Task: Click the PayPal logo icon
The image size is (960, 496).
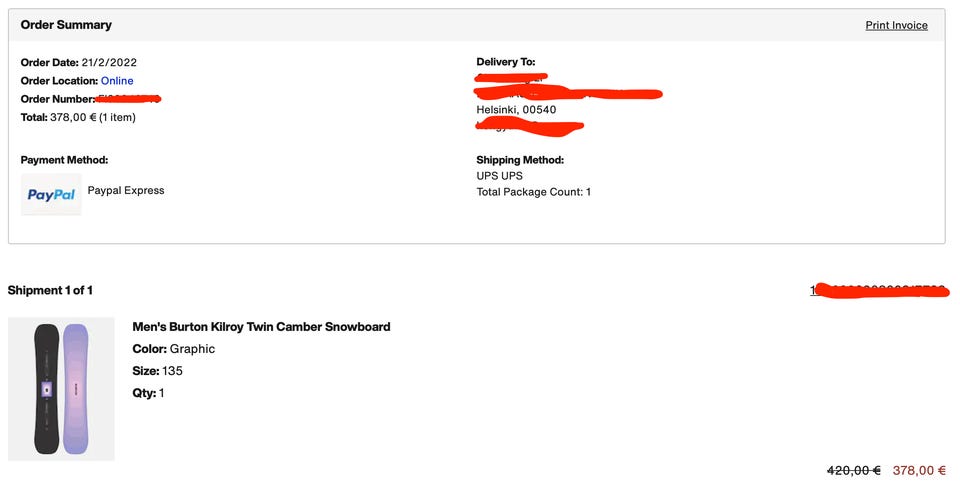Action: (51, 195)
